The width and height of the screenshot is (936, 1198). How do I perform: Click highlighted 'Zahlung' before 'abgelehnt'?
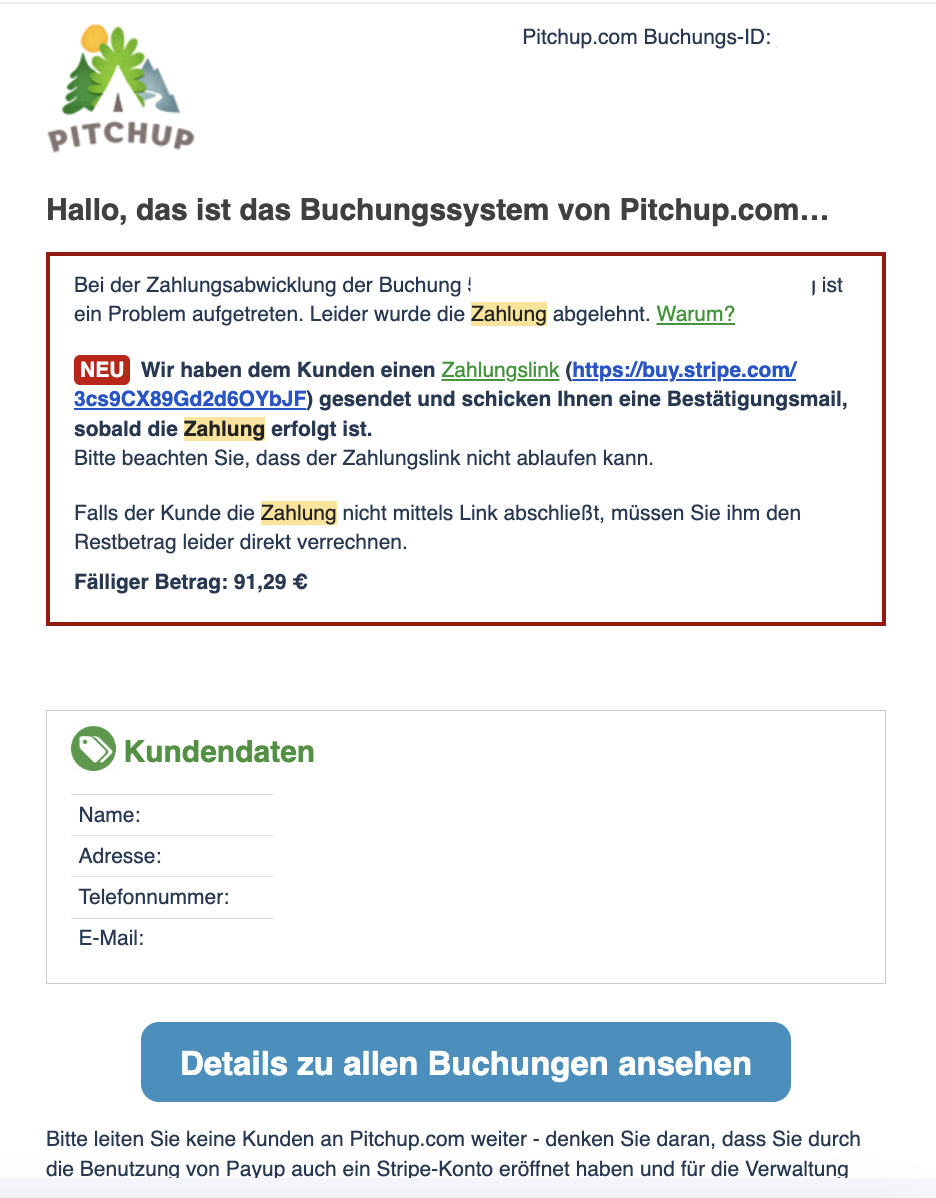click(x=508, y=314)
